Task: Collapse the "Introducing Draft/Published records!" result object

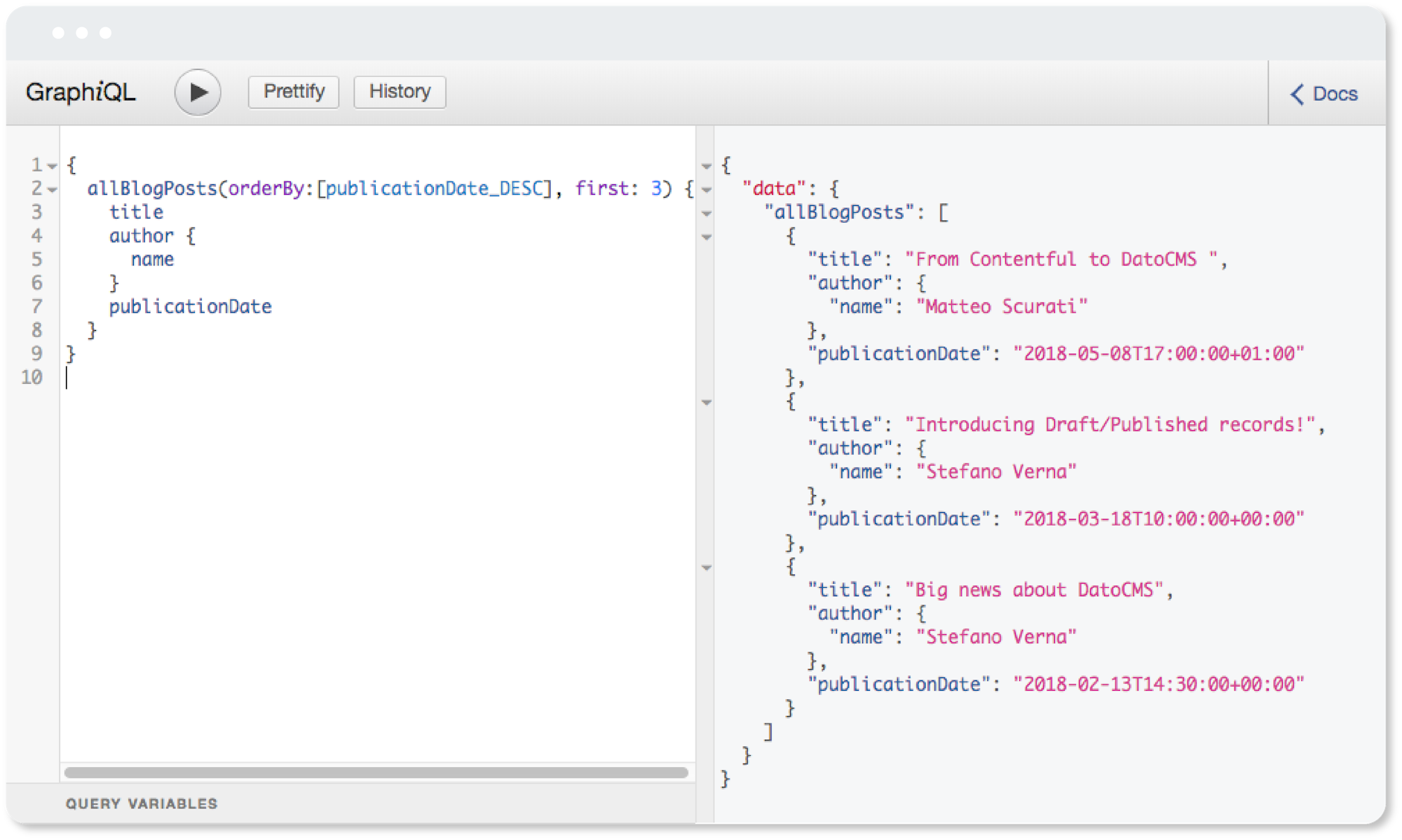Action: click(x=707, y=403)
